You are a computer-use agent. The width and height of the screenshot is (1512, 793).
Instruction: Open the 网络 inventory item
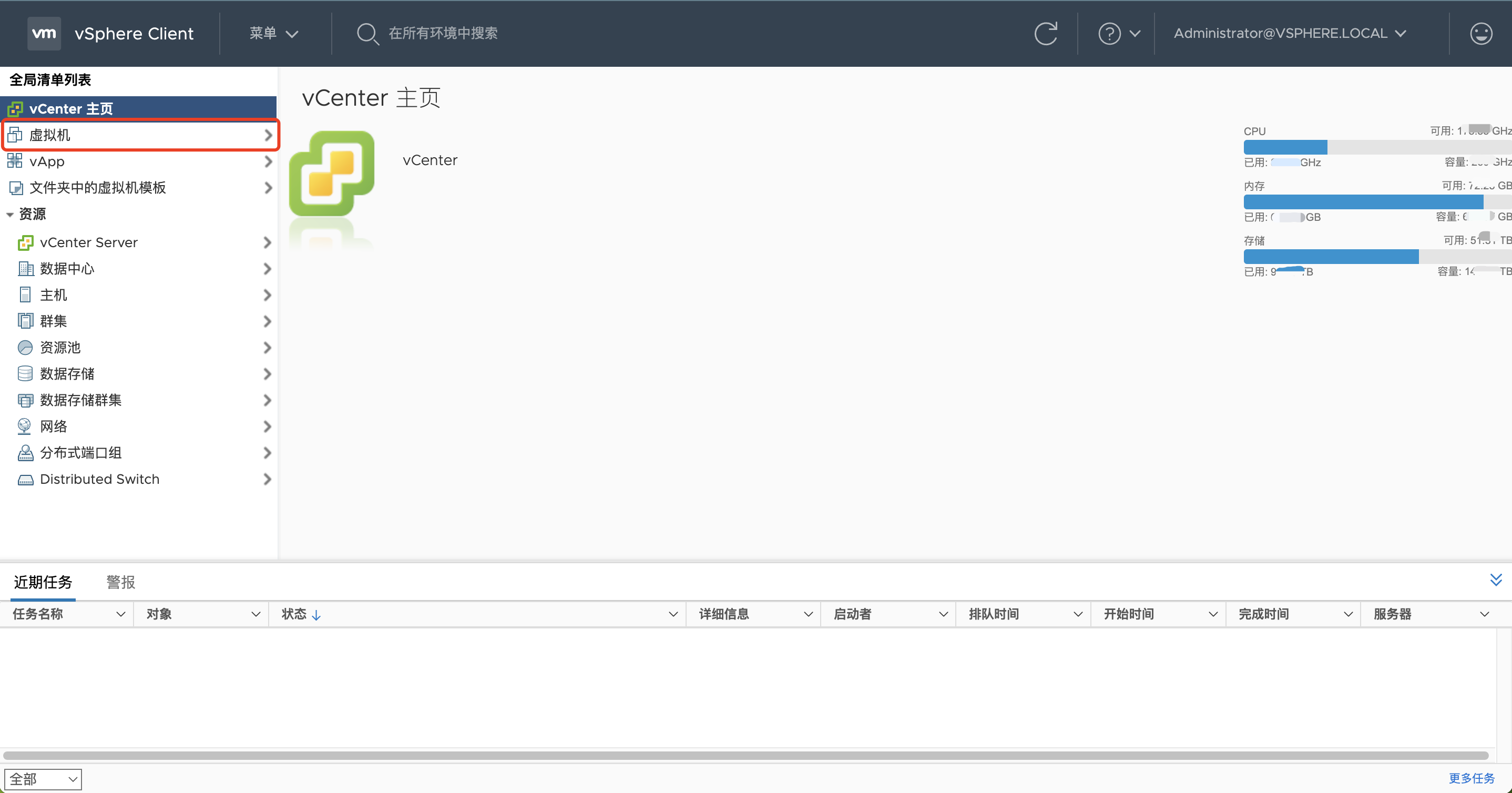coord(138,426)
